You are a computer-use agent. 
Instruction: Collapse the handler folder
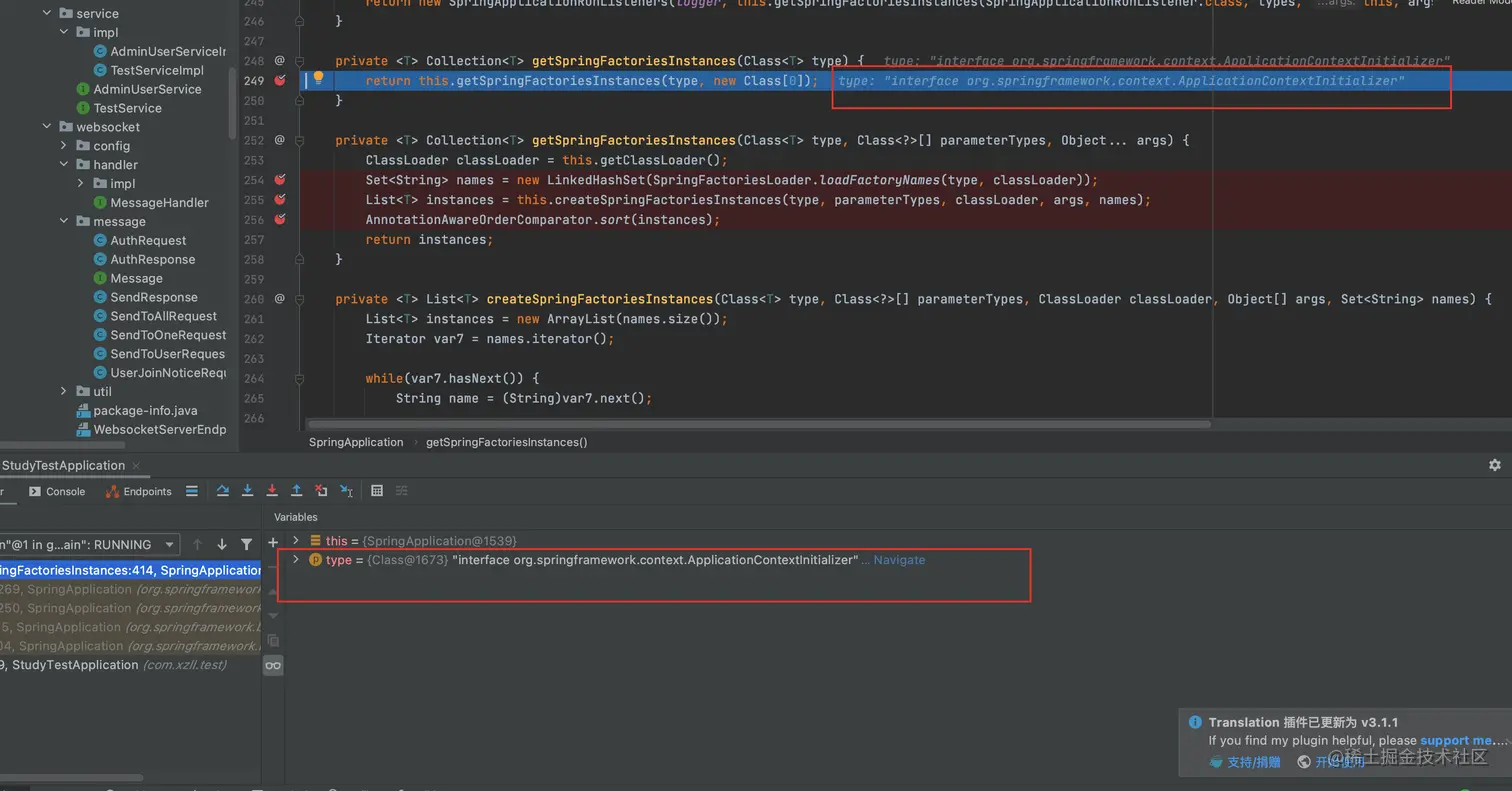(65, 165)
